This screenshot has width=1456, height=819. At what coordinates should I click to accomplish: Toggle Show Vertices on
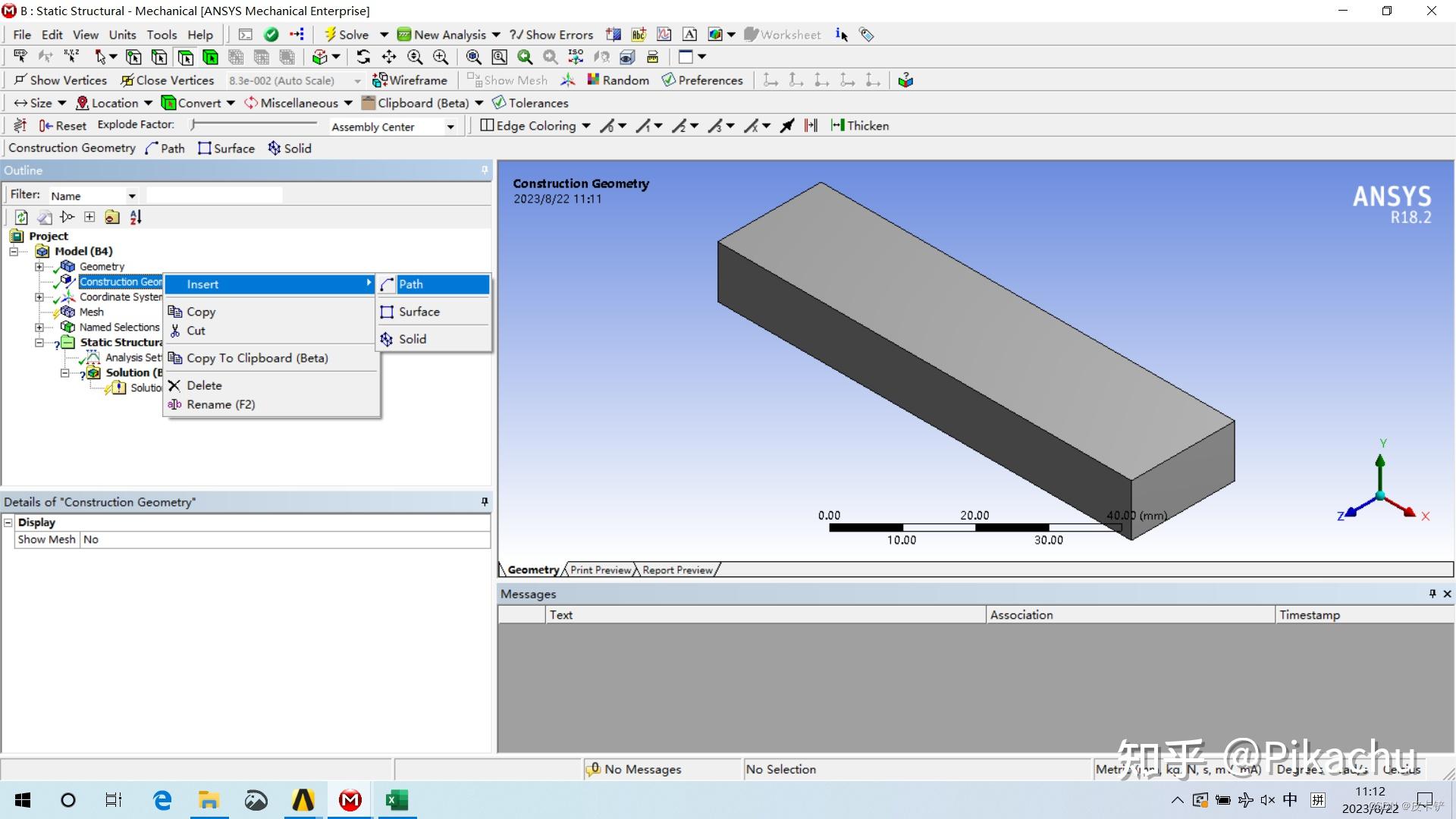click(61, 80)
